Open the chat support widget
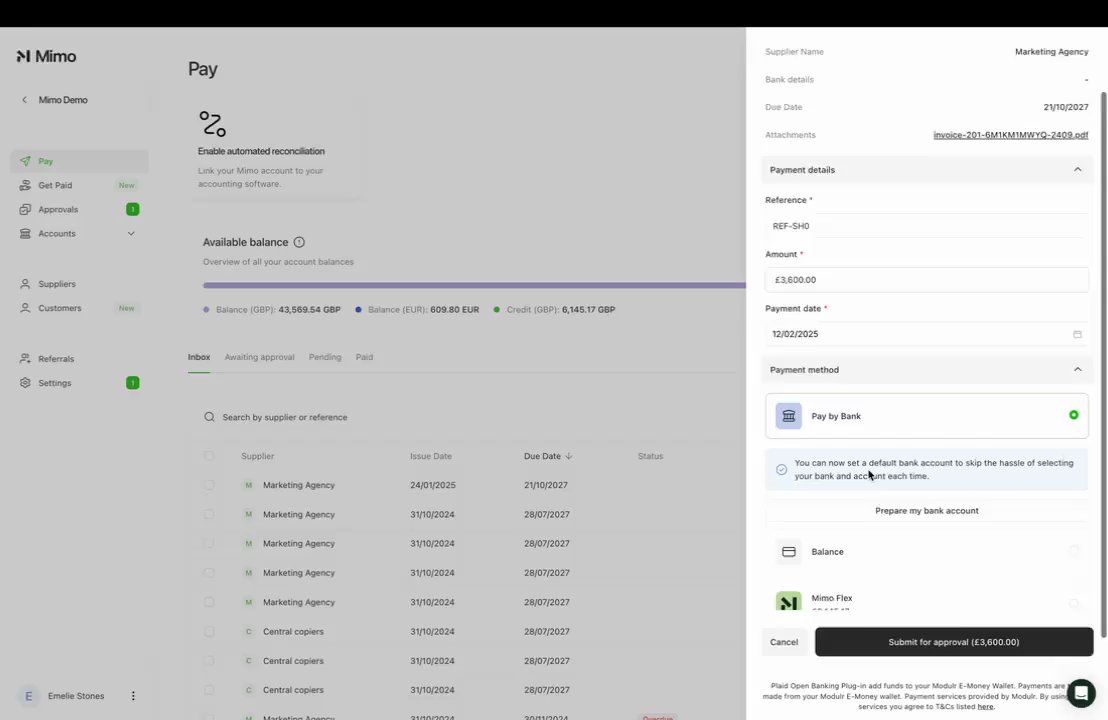Viewport: 1108px width, 720px height. [x=1081, y=693]
